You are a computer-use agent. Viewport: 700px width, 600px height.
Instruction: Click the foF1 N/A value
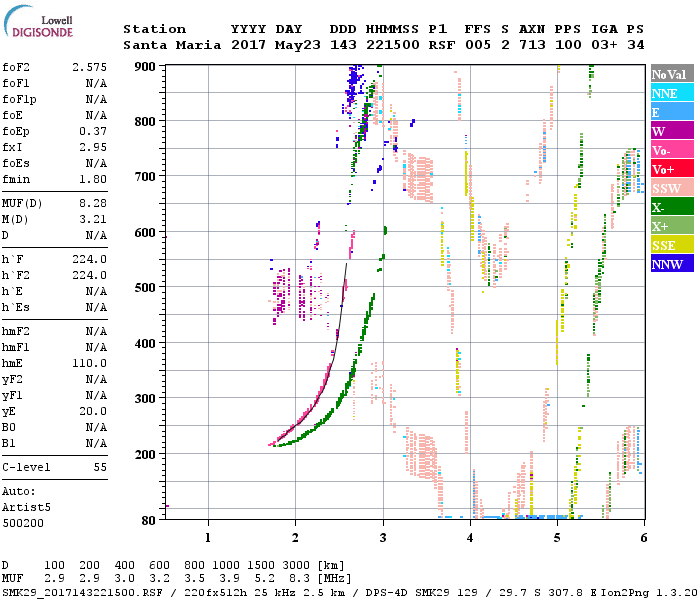click(97, 83)
